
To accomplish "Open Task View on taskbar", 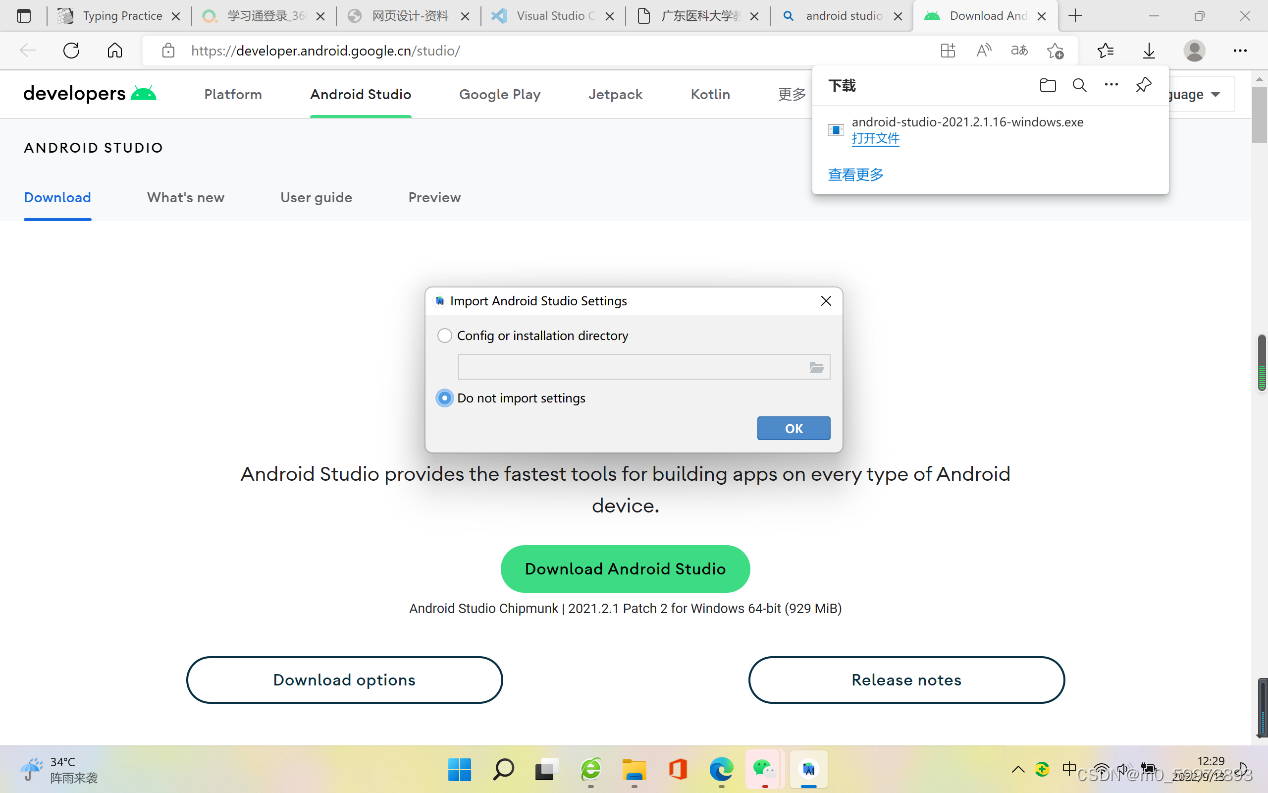I will 546,769.
